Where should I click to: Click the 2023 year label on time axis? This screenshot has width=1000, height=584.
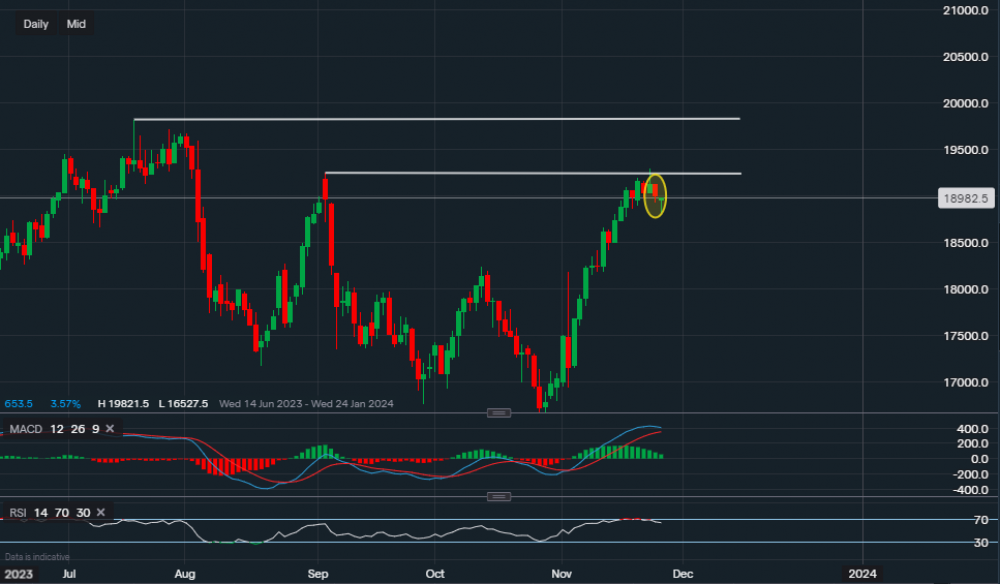(18, 574)
